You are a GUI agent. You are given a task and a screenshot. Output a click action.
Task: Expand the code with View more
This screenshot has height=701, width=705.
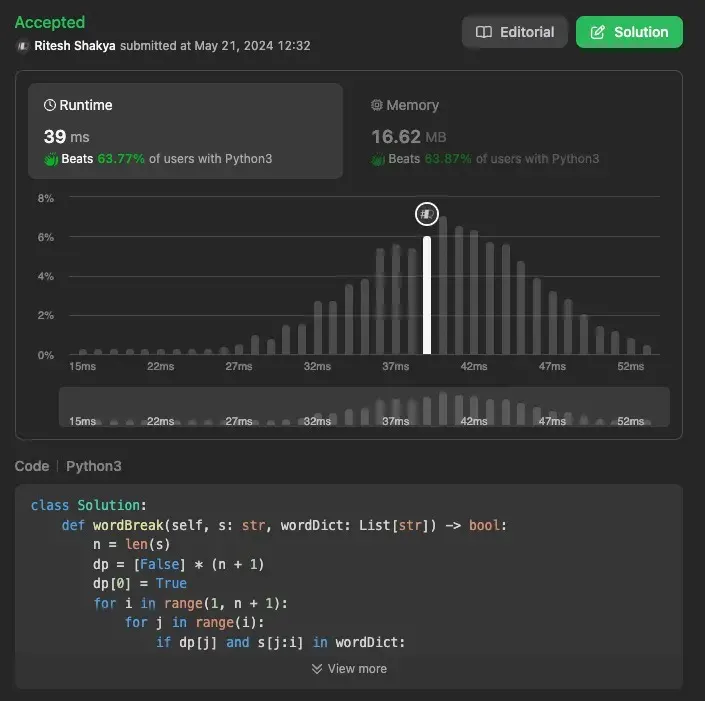click(349, 668)
